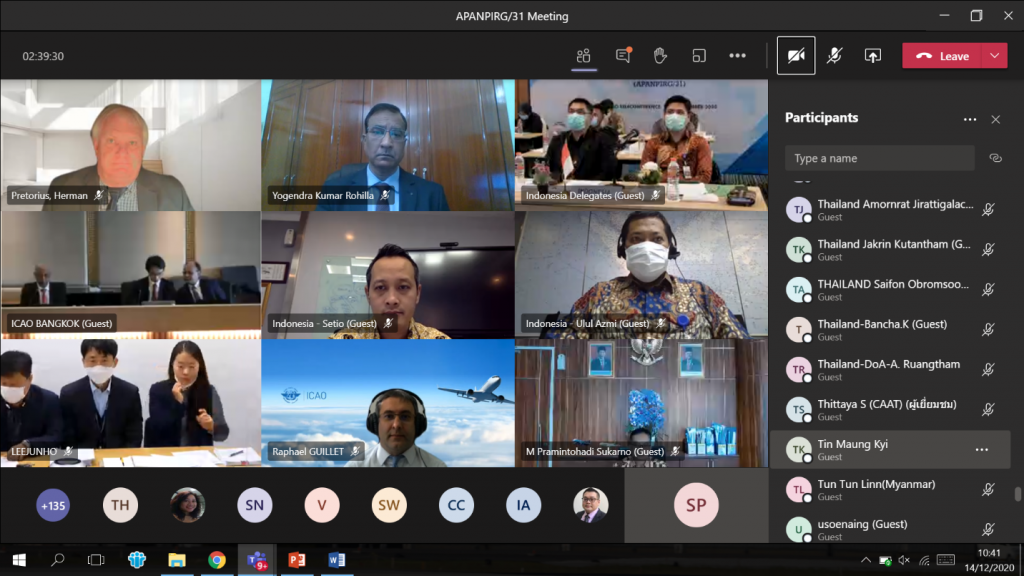Open the Participants panel options menu
Image resolution: width=1024 pixels, height=576 pixels.
click(969, 118)
